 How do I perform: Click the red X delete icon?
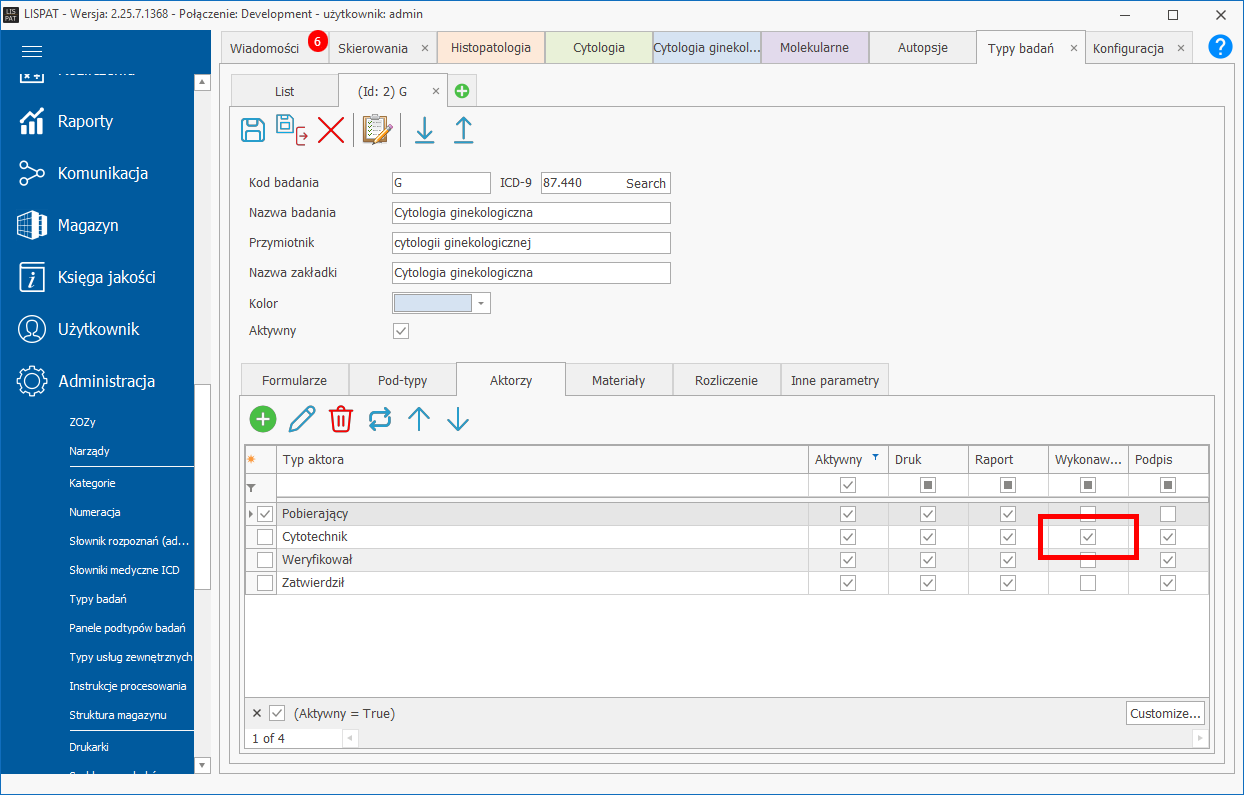331,130
